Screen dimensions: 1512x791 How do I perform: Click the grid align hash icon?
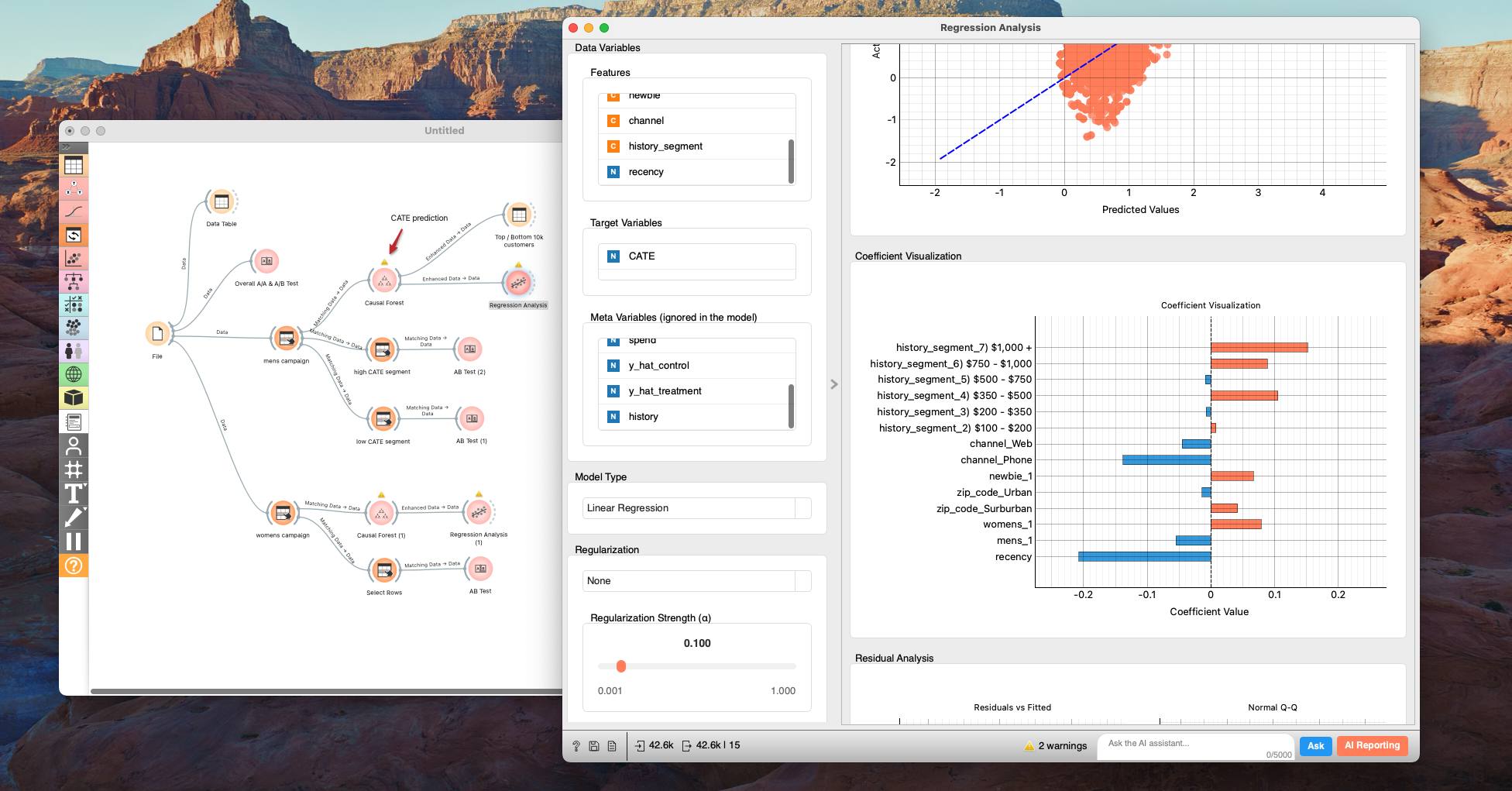[x=74, y=469]
